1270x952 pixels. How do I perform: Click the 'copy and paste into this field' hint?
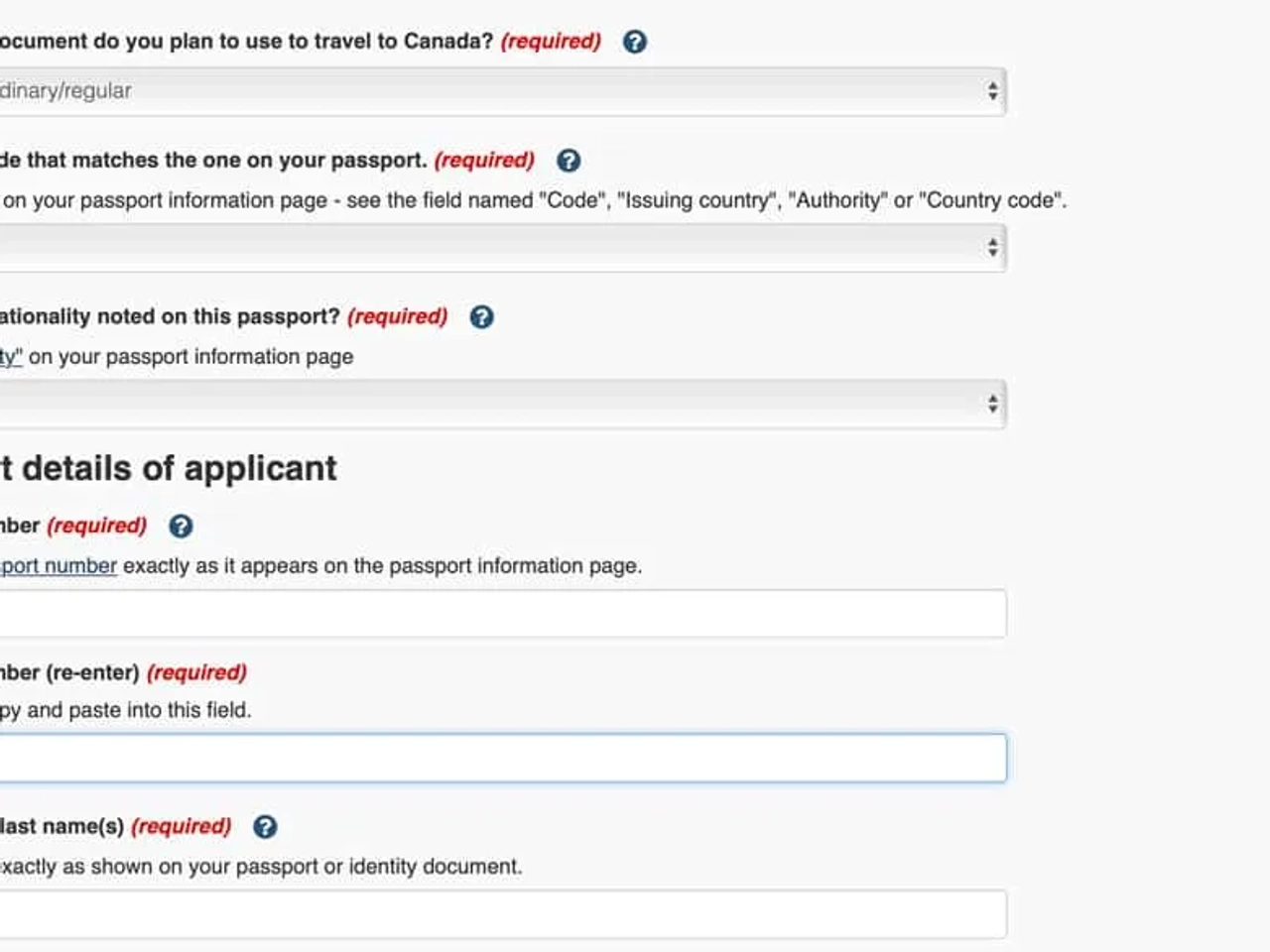[x=126, y=711]
